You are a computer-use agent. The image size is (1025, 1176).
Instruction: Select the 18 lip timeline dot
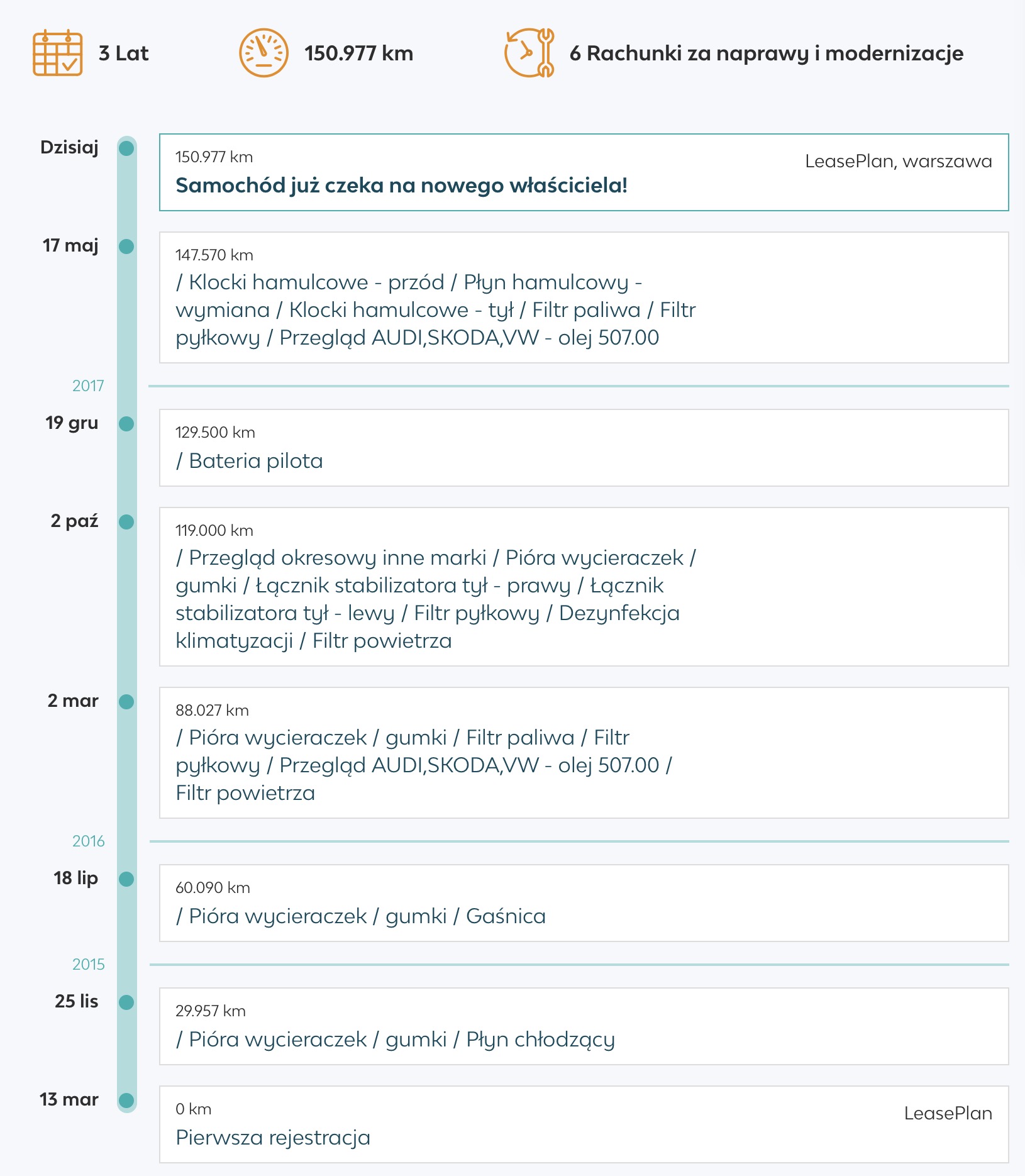coord(126,879)
